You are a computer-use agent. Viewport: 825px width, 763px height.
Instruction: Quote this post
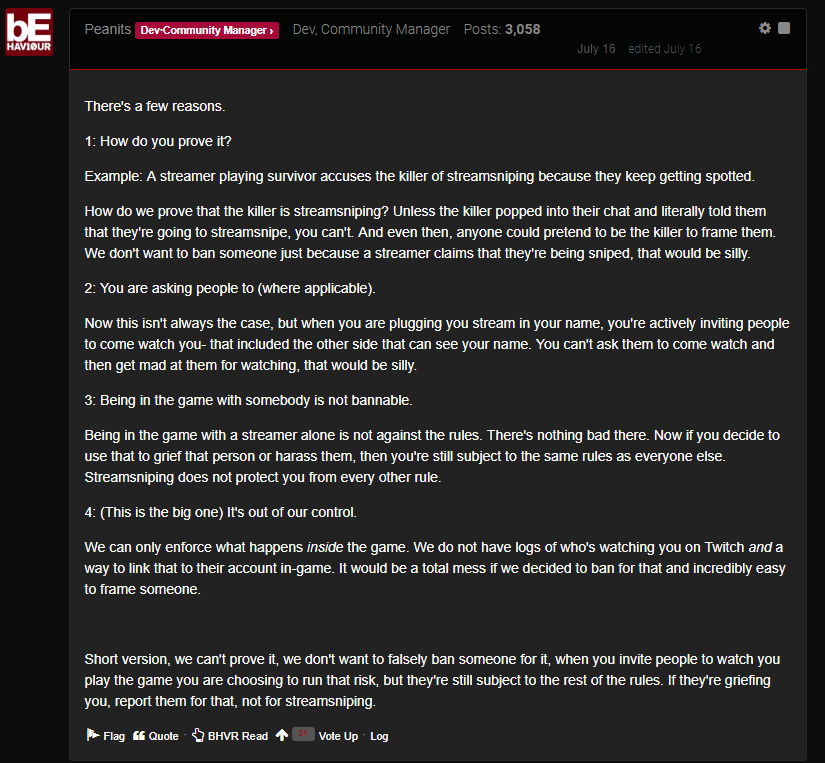pyautogui.click(x=156, y=736)
